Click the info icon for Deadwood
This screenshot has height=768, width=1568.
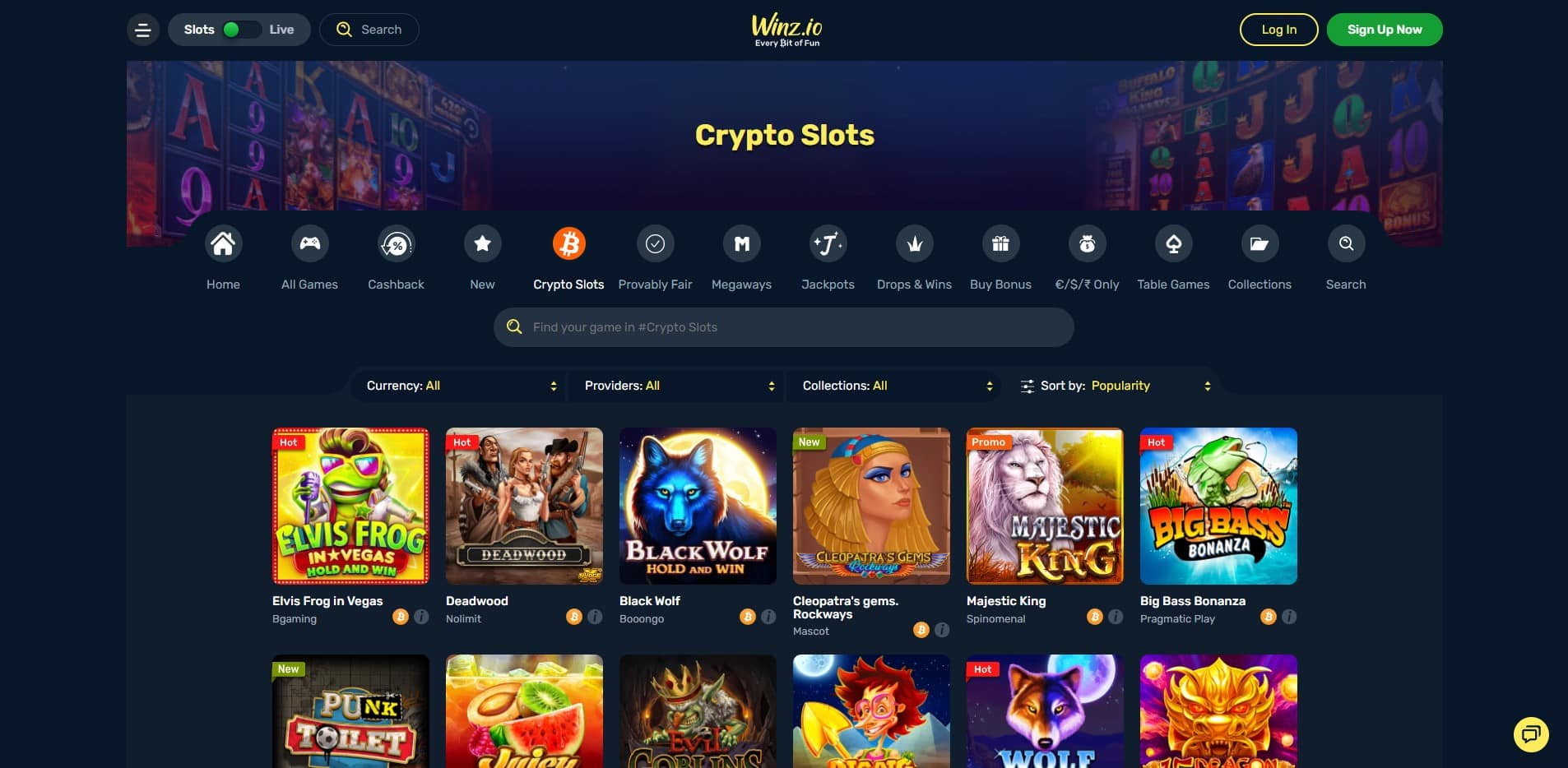(x=595, y=617)
